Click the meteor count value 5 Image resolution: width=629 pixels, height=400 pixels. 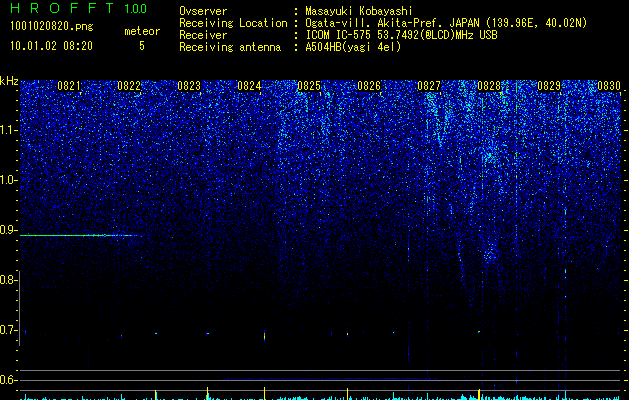(x=142, y=46)
